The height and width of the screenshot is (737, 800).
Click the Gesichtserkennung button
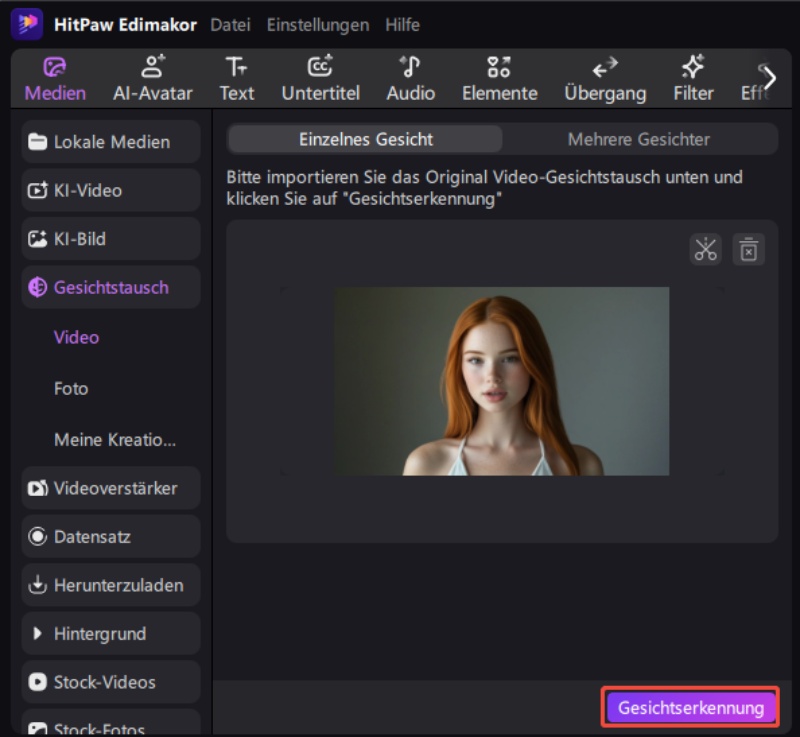point(691,707)
